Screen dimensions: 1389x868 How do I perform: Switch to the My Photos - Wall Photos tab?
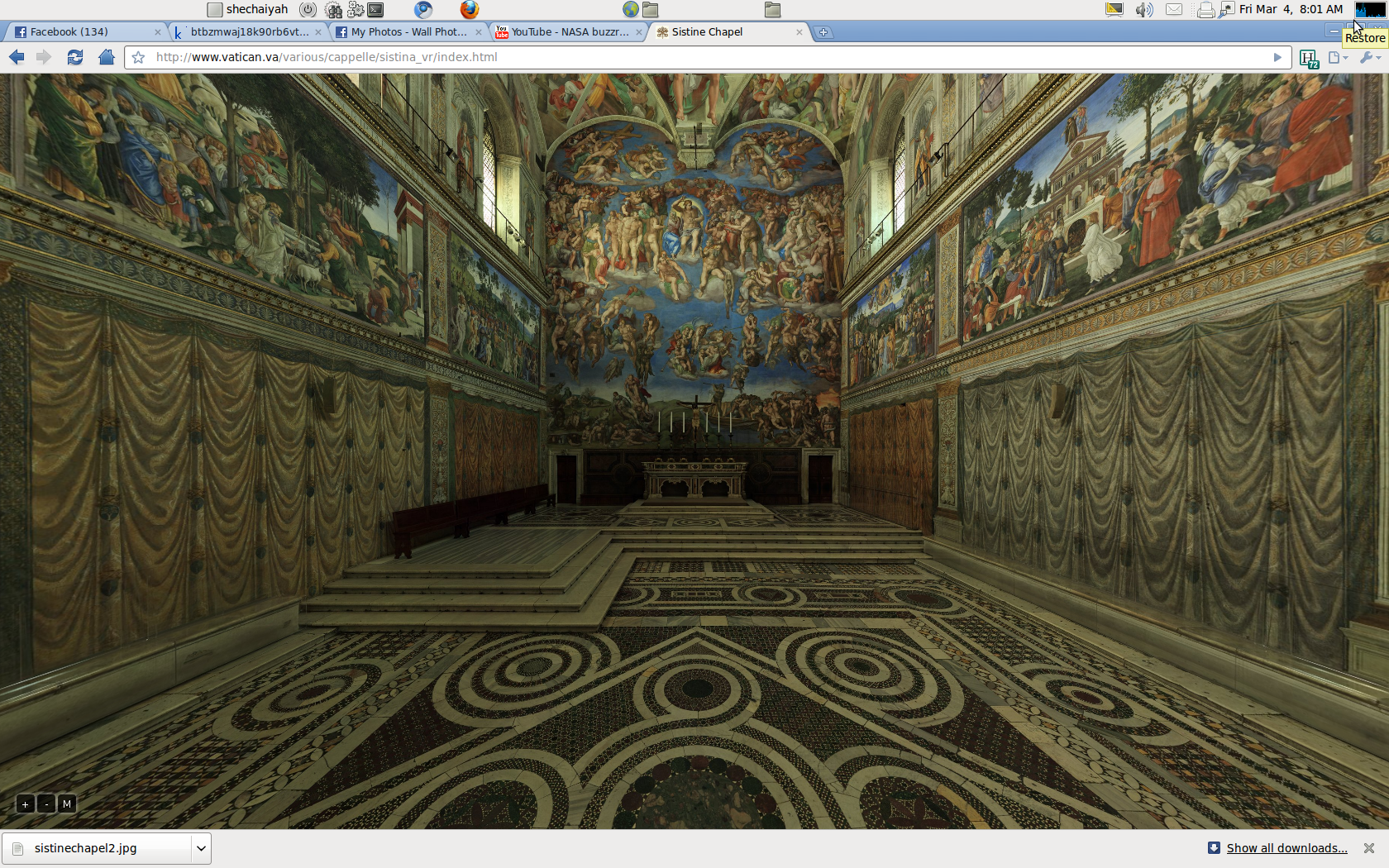[409, 31]
